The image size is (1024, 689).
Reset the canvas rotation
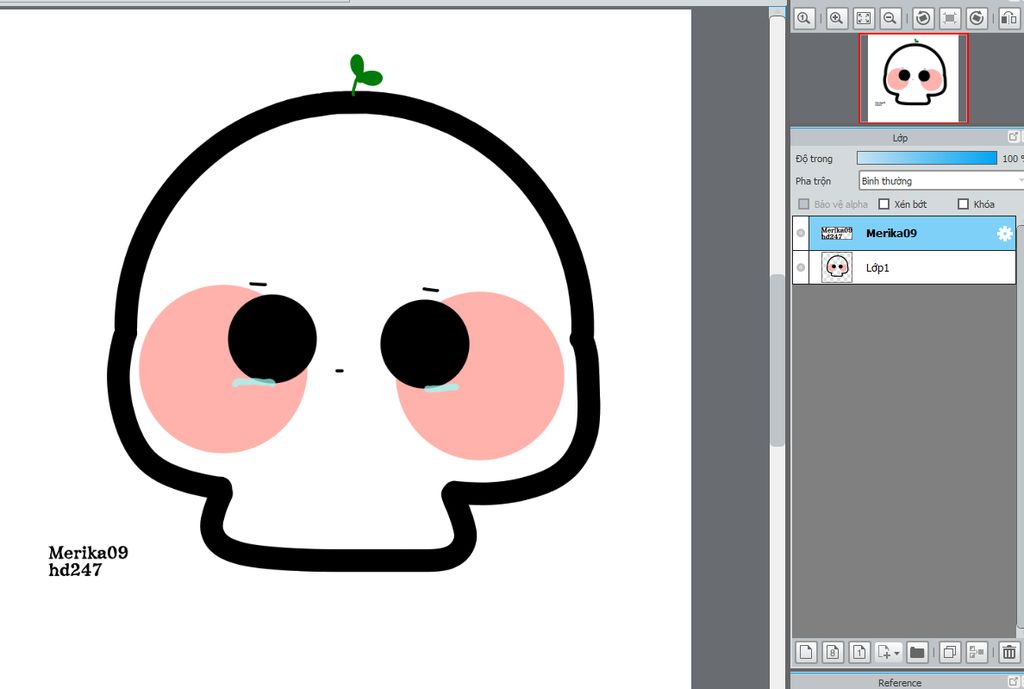click(x=950, y=18)
